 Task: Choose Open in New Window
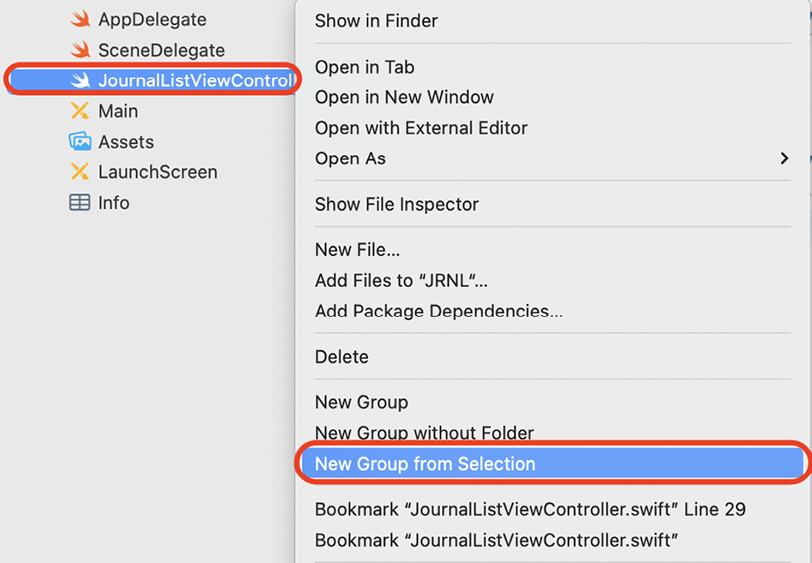tap(404, 97)
